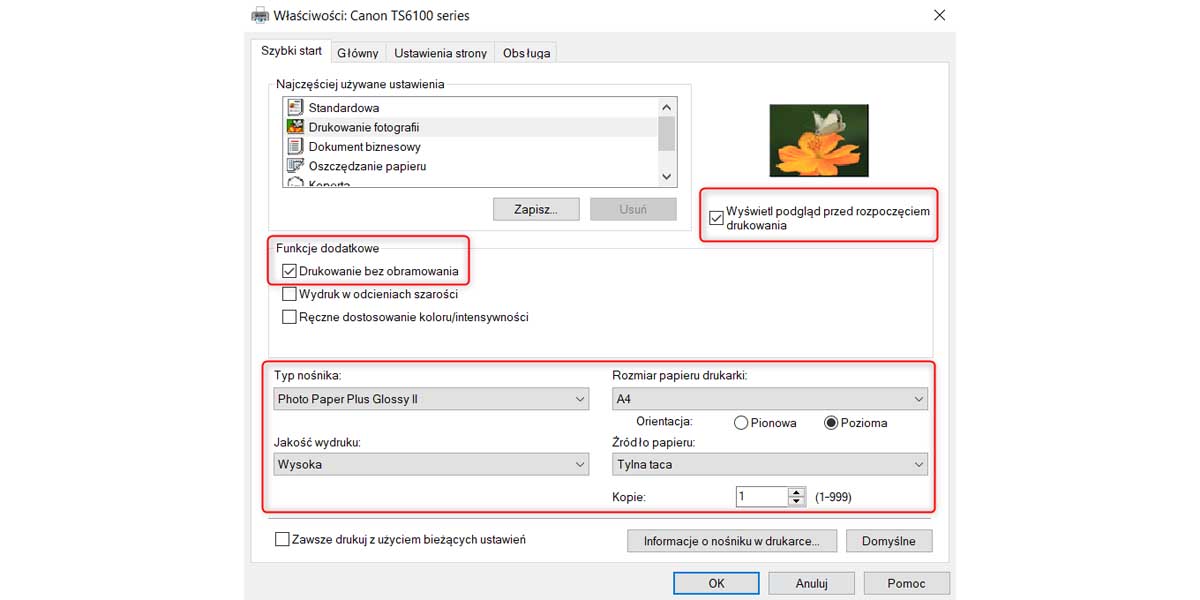Screen dimensions: 1200x600
Task: Open the Ustawienia strony tab
Action: (440, 53)
